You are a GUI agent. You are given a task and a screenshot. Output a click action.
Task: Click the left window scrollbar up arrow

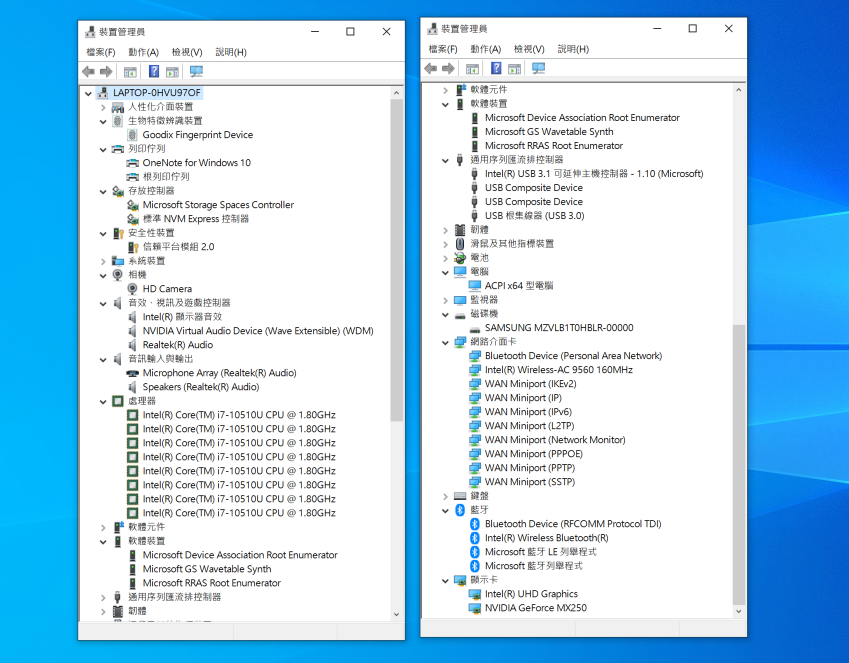click(x=396, y=93)
